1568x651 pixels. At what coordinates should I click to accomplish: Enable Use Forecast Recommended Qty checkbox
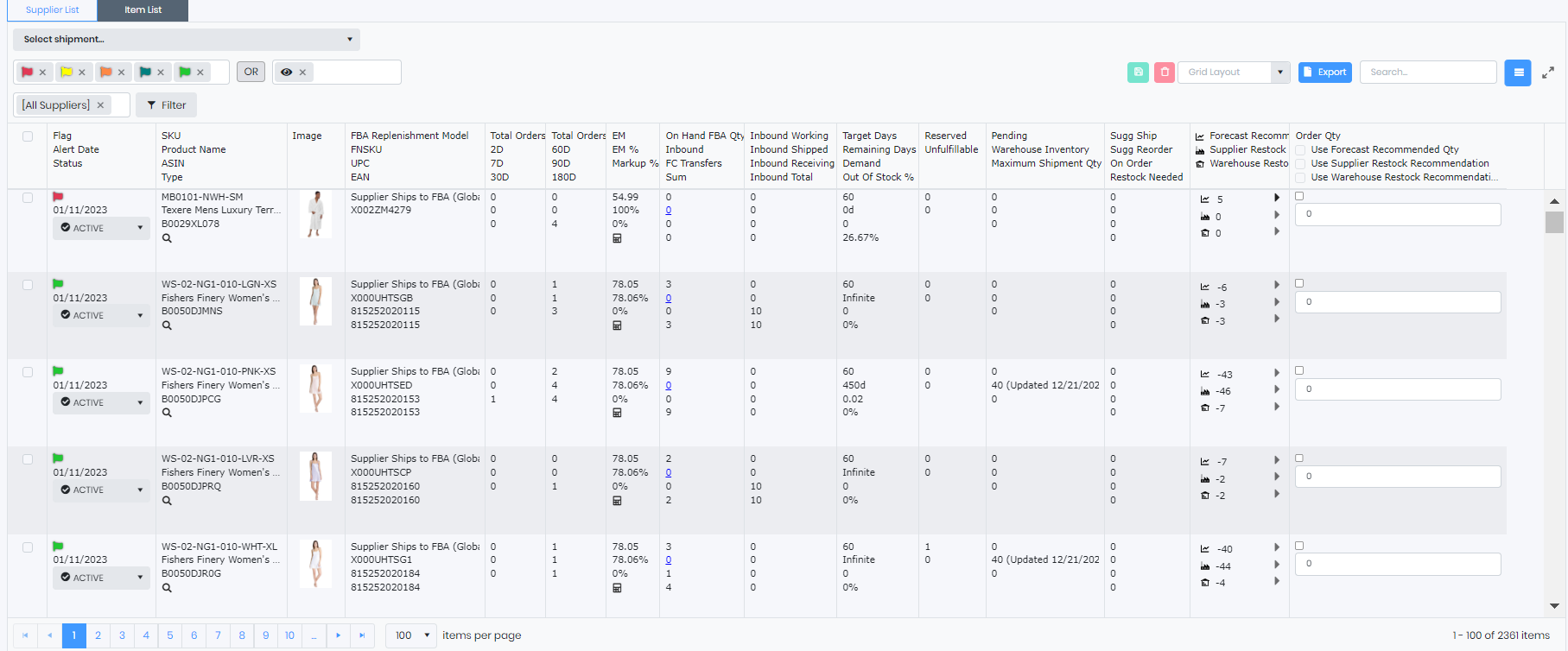1300,150
